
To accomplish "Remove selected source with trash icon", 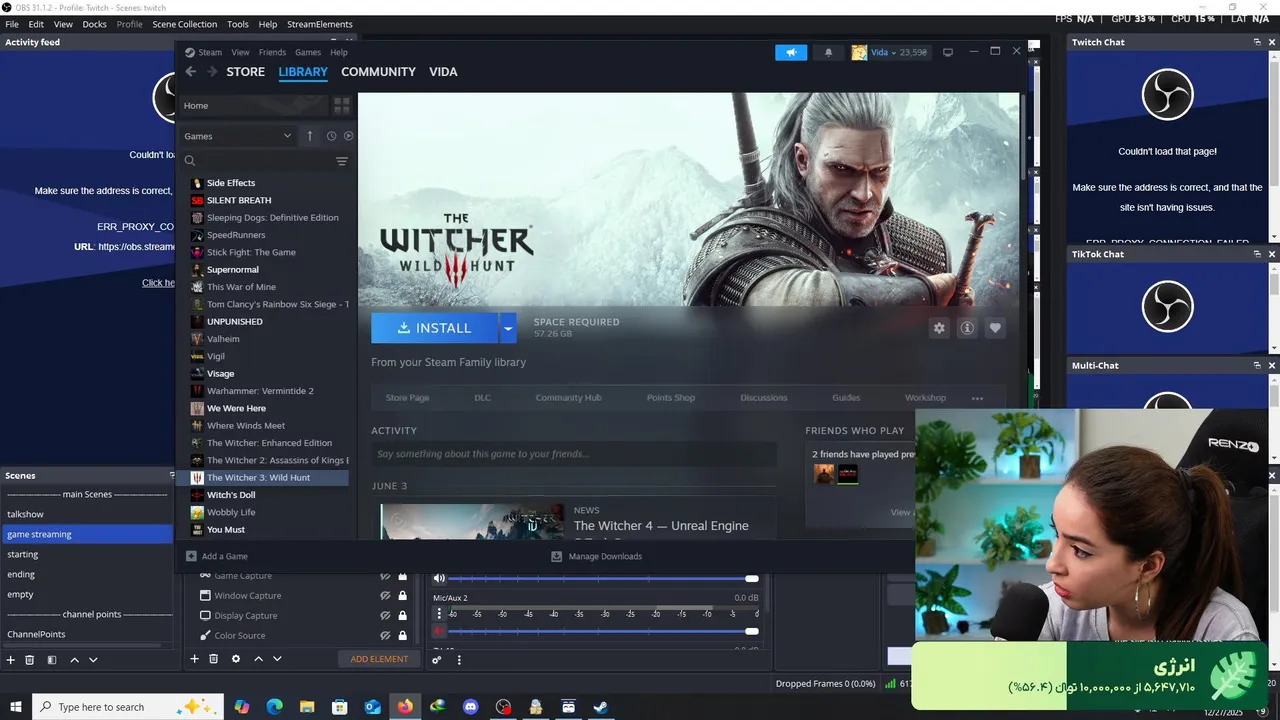I will coord(213,659).
